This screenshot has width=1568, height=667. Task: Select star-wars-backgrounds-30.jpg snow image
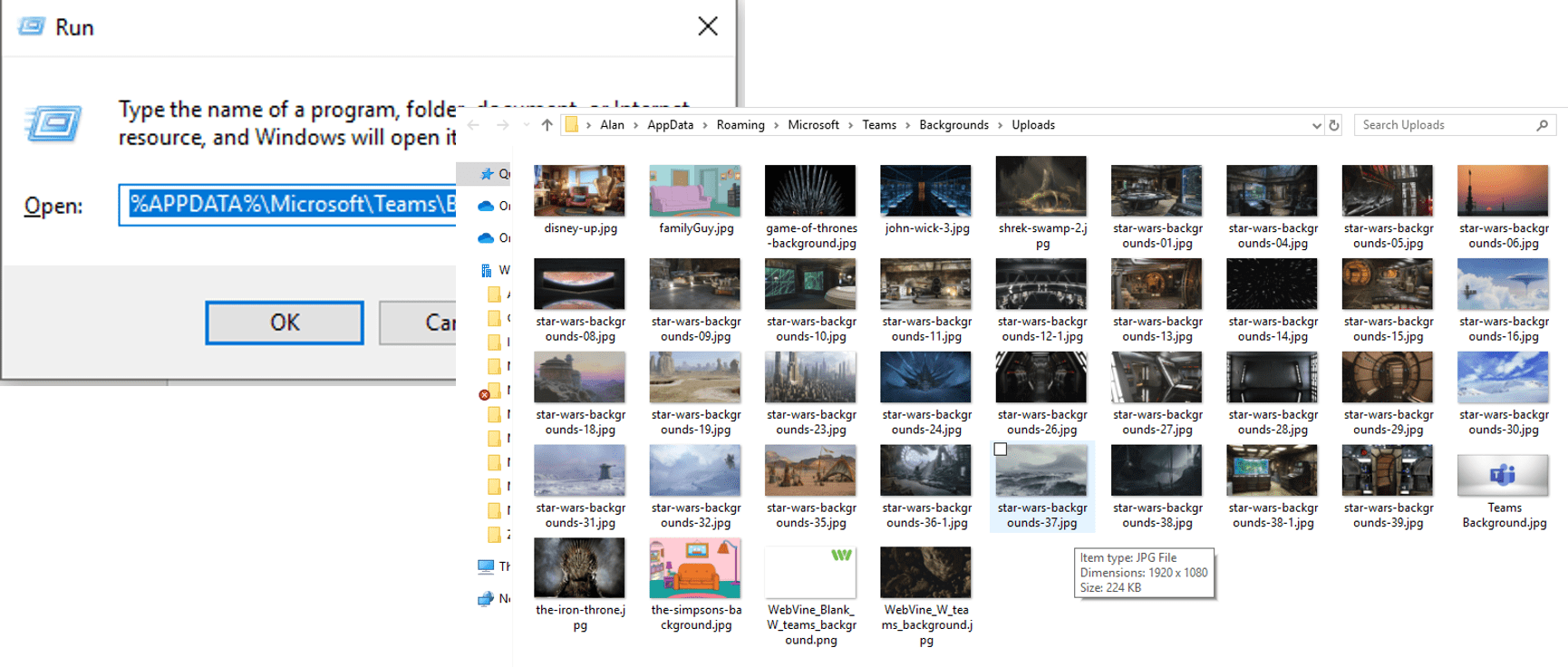(1503, 377)
